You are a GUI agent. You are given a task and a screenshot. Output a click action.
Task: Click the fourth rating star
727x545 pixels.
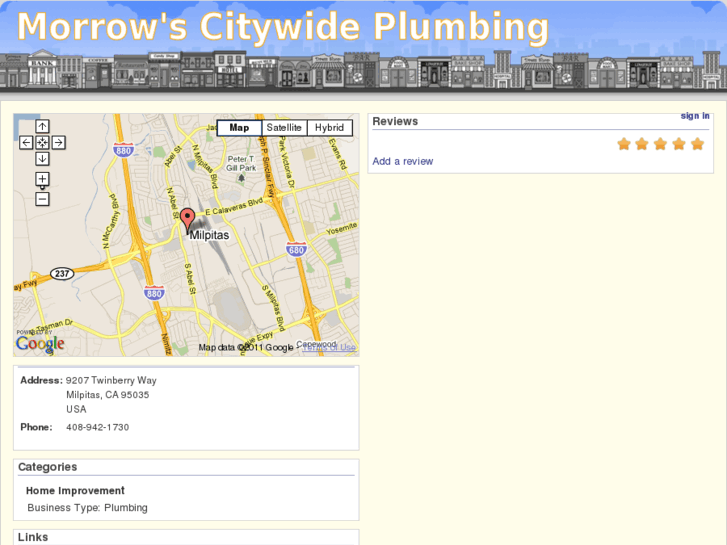[679, 144]
